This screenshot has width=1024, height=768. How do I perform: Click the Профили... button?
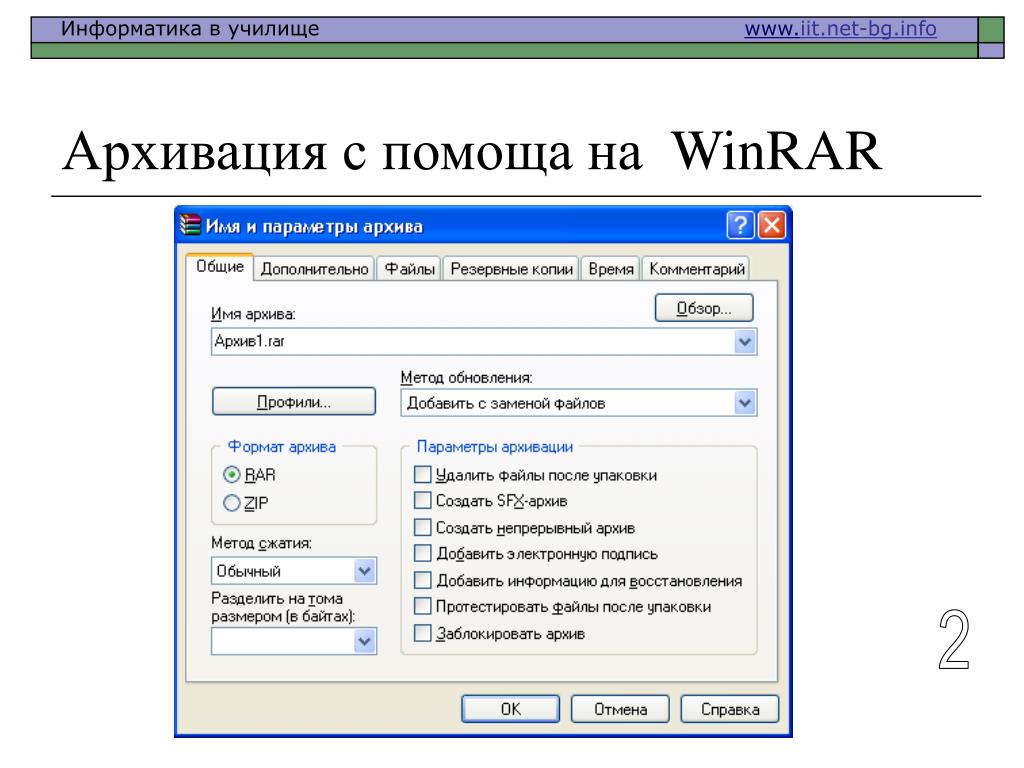pyautogui.click(x=294, y=402)
